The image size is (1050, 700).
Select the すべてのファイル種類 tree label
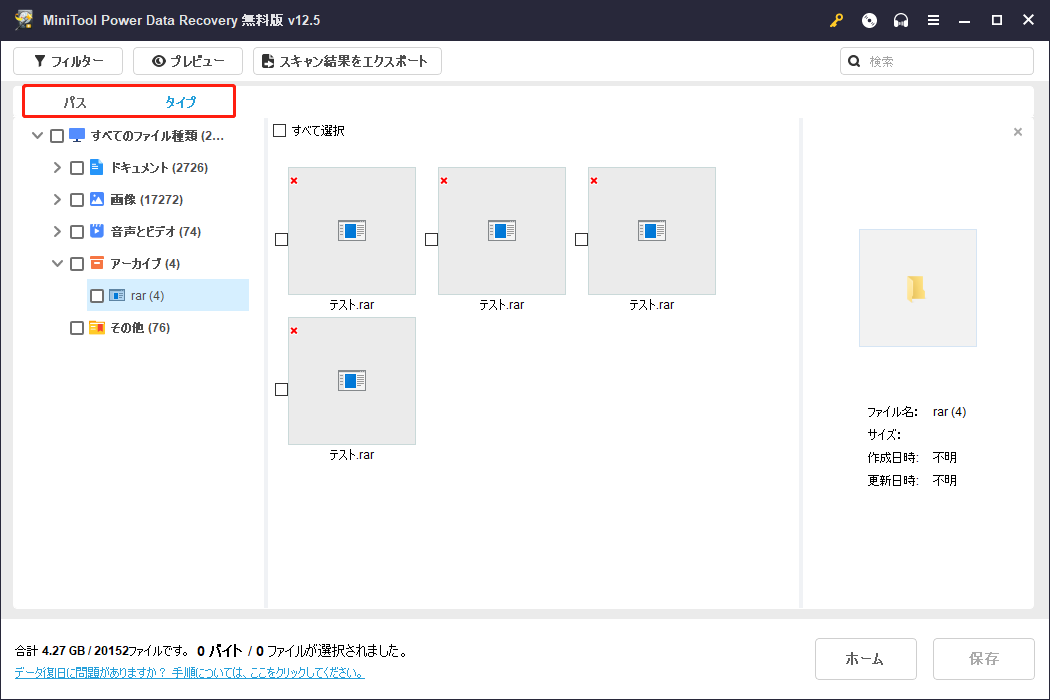pos(157,136)
